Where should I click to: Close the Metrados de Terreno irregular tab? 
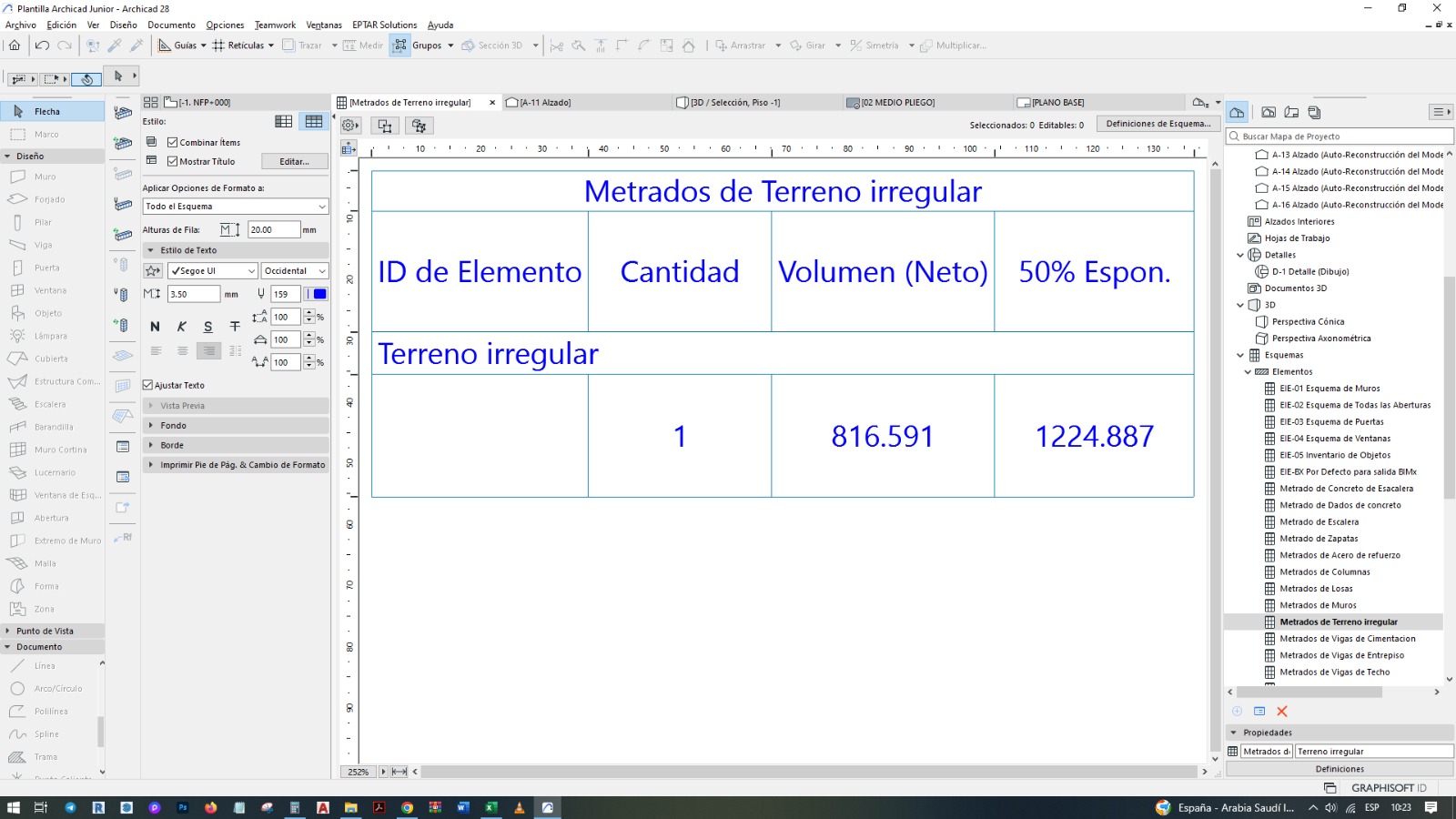click(x=492, y=103)
